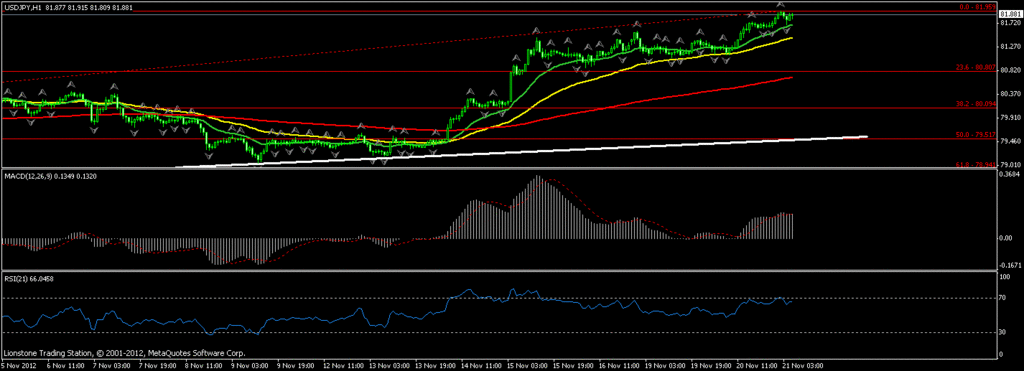Click the RSI scale value 100

click(x=1005, y=277)
